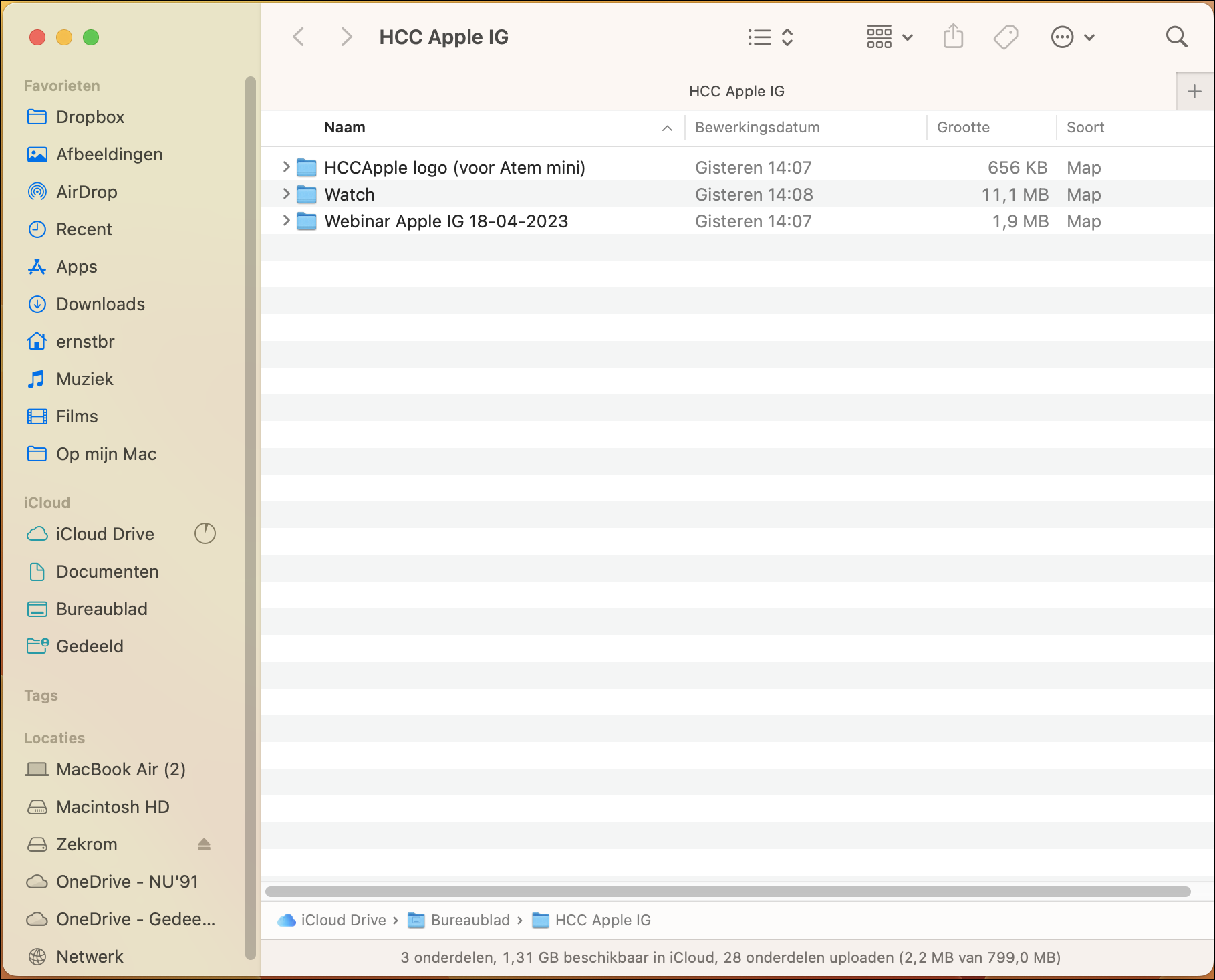The image size is (1215, 980).
Task: Click the date Gisteren 14:08
Action: [x=754, y=195]
